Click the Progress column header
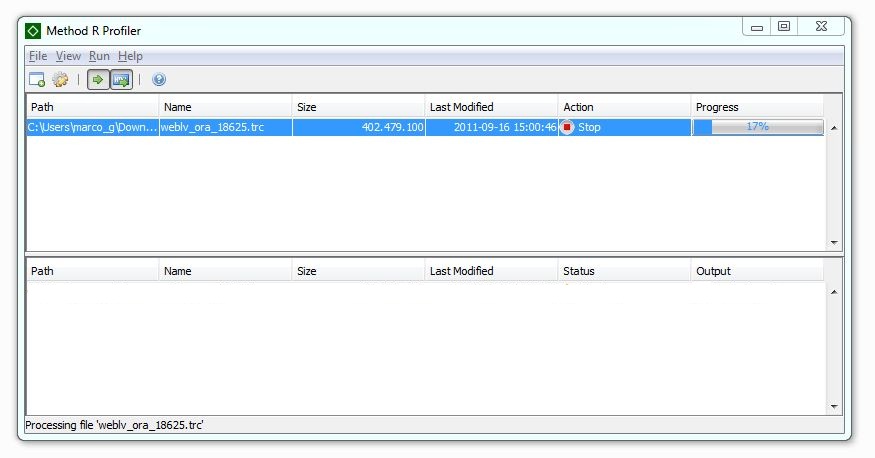The image size is (875, 458). 757,107
